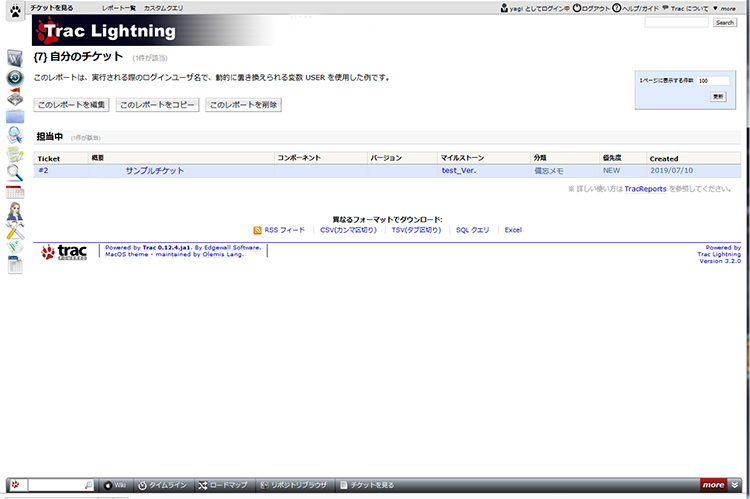Viewport: 750px width, 499px height.
Task: Click the red calendar icon in sidebar
Action: pyautogui.click(x=15, y=192)
